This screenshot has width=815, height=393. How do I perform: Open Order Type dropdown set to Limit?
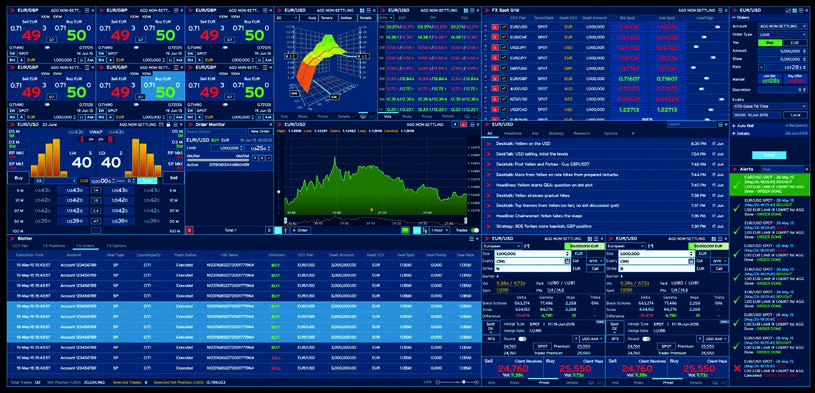(783, 34)
